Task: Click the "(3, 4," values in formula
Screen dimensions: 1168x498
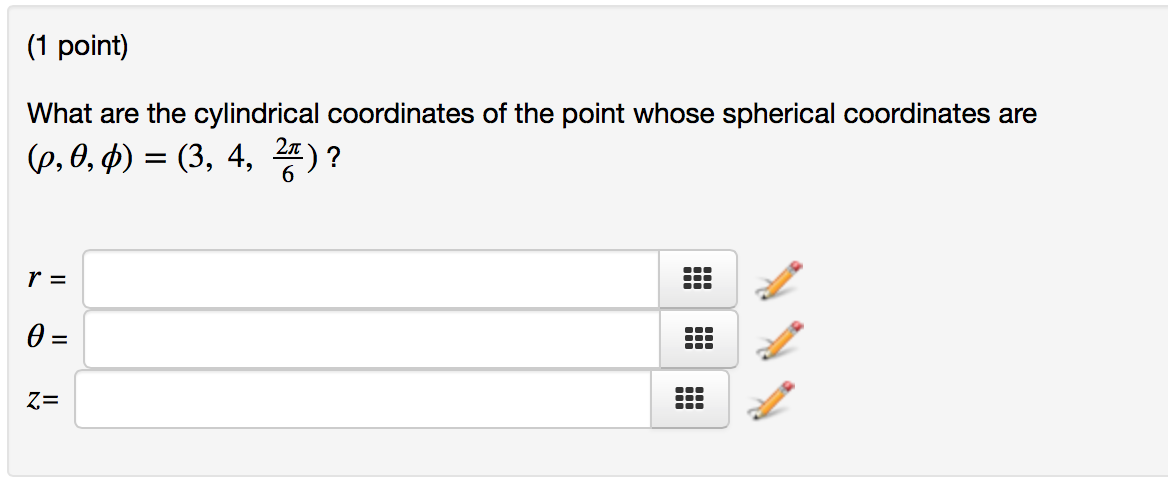Action: pos(222,159)
